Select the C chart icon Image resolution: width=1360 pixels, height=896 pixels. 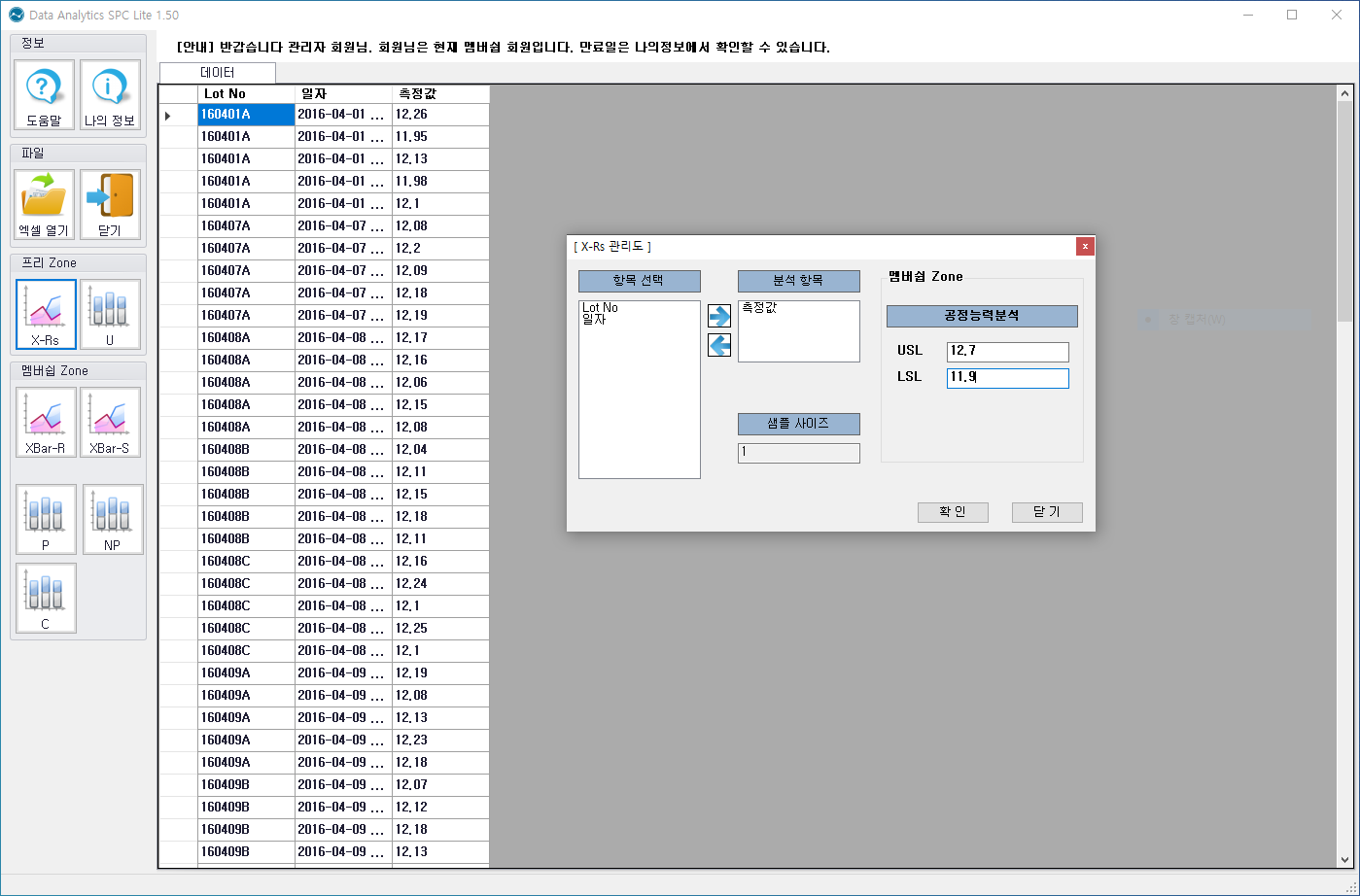46,599
